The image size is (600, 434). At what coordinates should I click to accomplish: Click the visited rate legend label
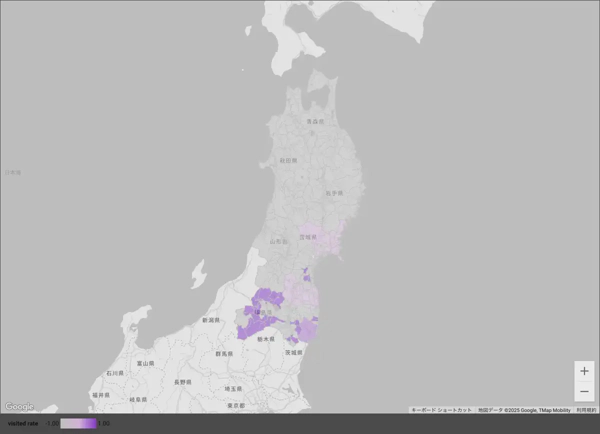23,424
